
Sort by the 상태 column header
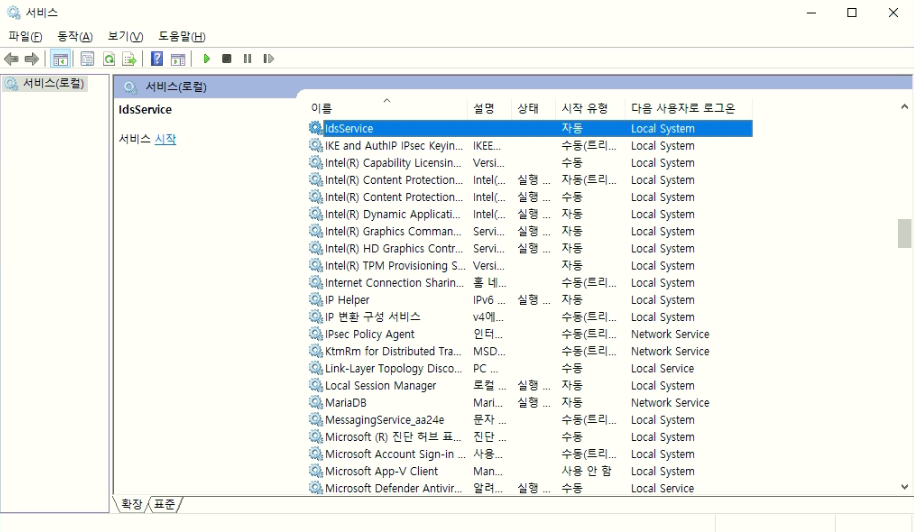coord(533,108)
